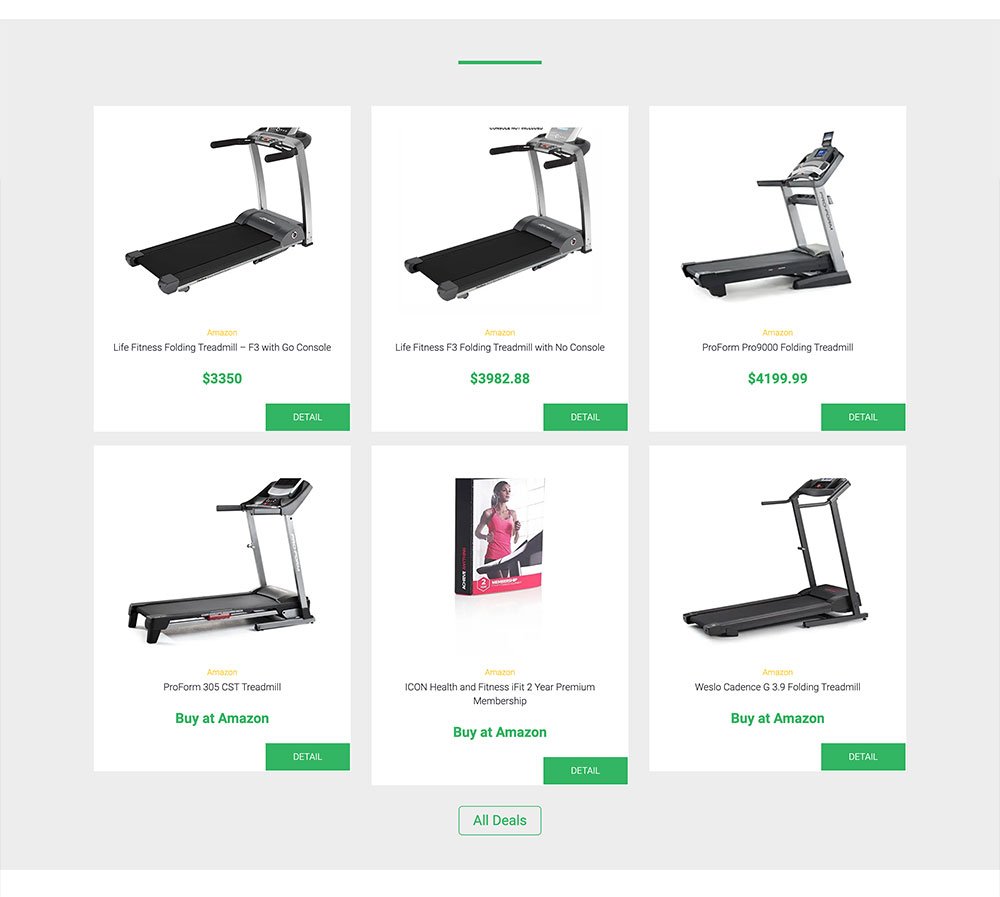
Task: Open the ICON Health and Fitness iFit title link
Action: click(499, 694)
